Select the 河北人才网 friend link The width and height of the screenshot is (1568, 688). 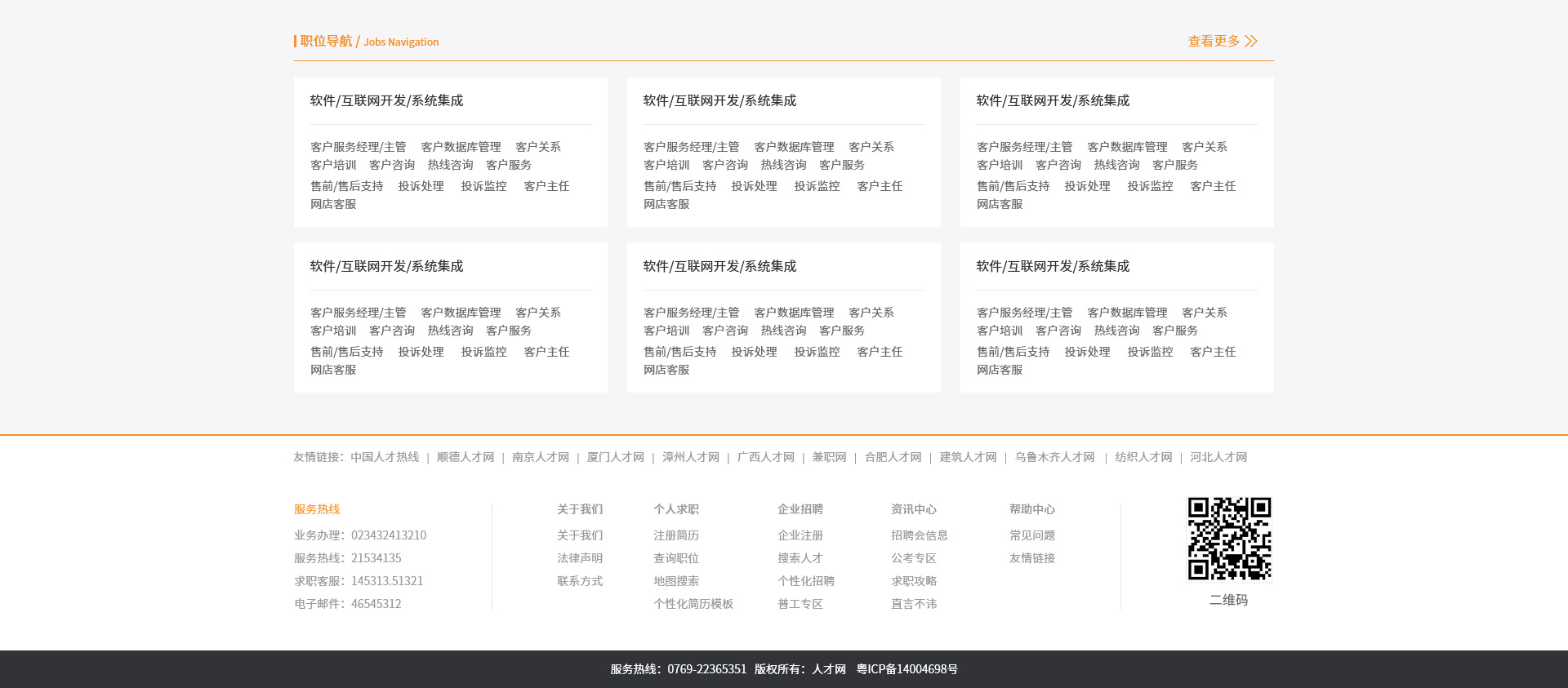(1218, 458)
